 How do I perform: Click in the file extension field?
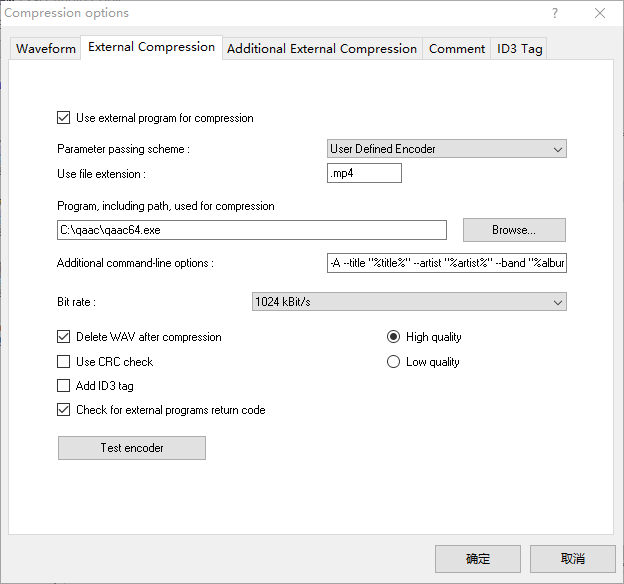(x=364, y=174)
